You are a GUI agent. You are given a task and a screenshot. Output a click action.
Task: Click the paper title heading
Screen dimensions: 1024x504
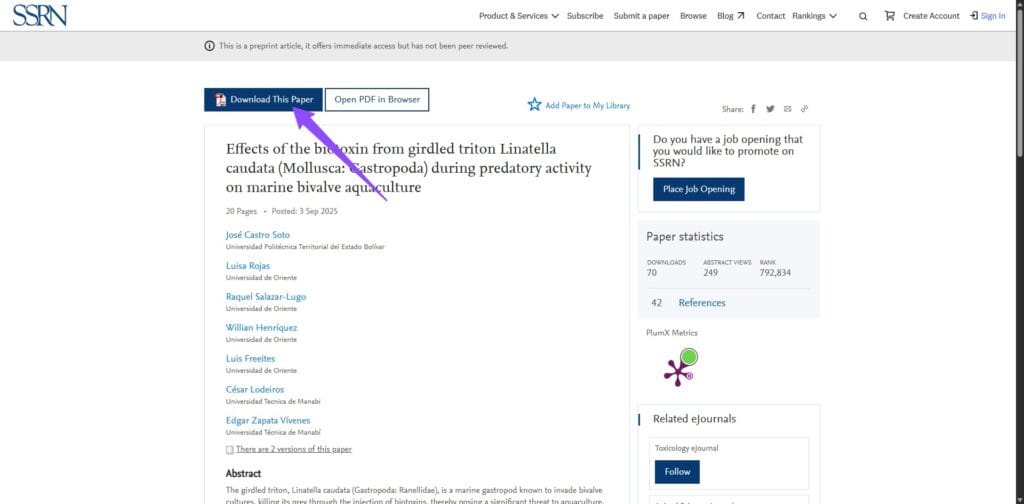tap(409, 168)
